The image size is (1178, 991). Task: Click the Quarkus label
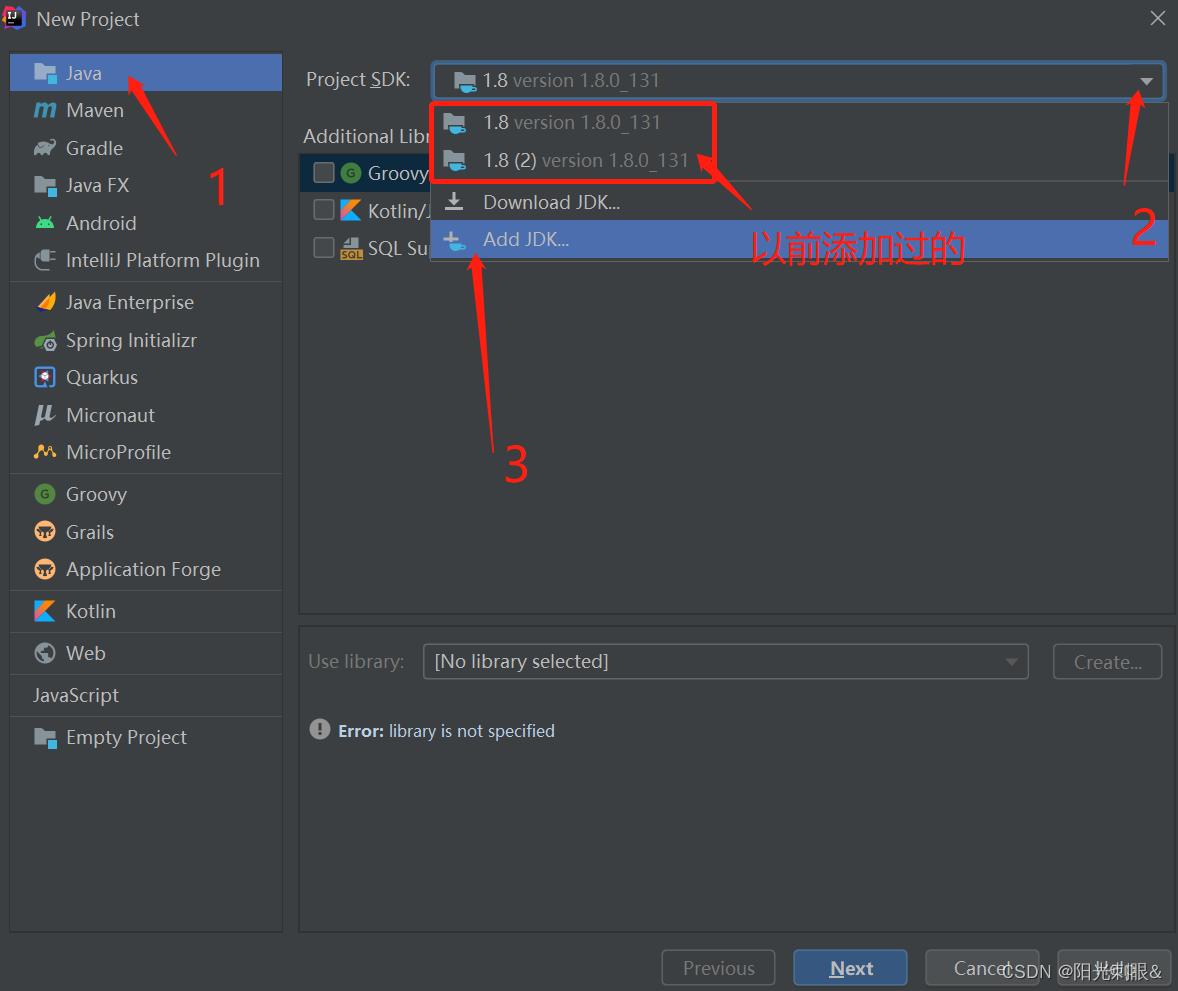(102, 377)
